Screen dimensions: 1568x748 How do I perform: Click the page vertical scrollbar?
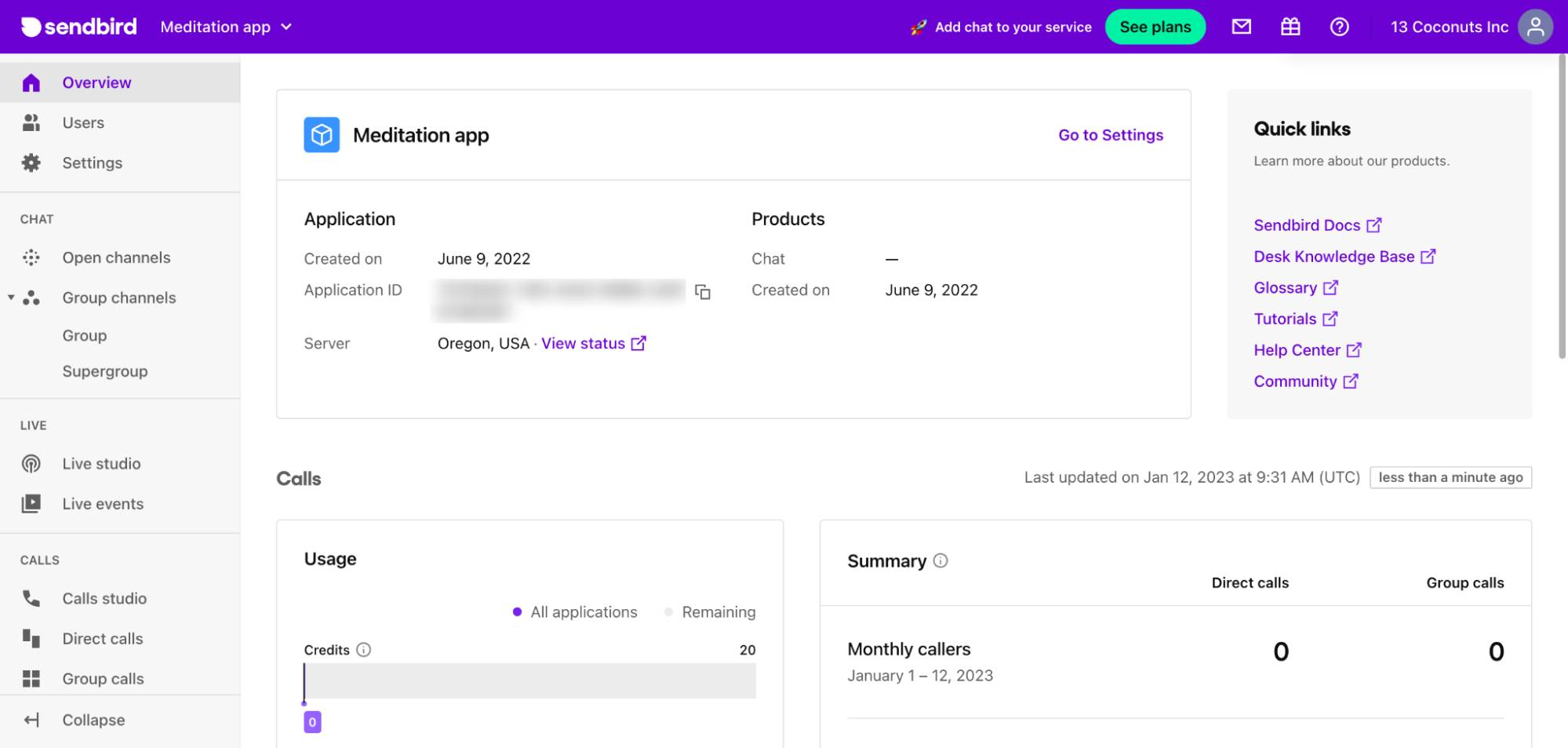[1562, 206]
